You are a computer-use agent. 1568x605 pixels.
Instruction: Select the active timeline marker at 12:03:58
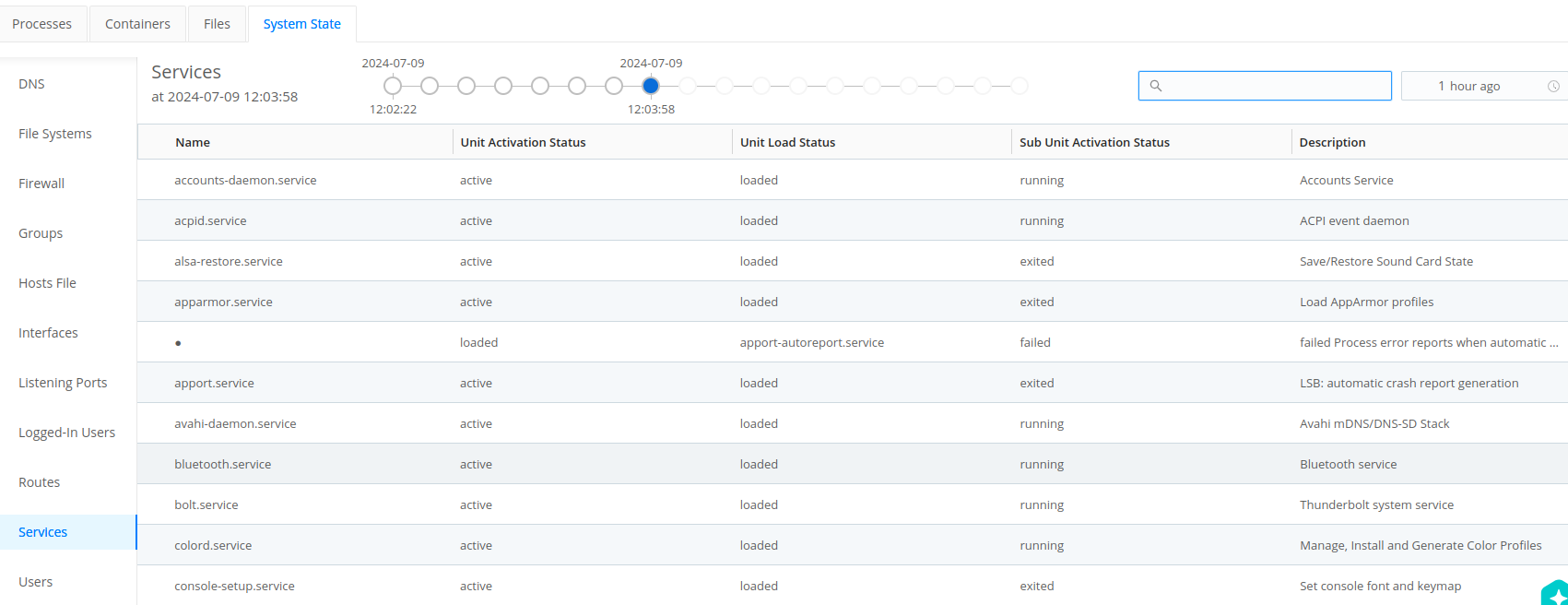pyautogui.click(x=651, y=86)
